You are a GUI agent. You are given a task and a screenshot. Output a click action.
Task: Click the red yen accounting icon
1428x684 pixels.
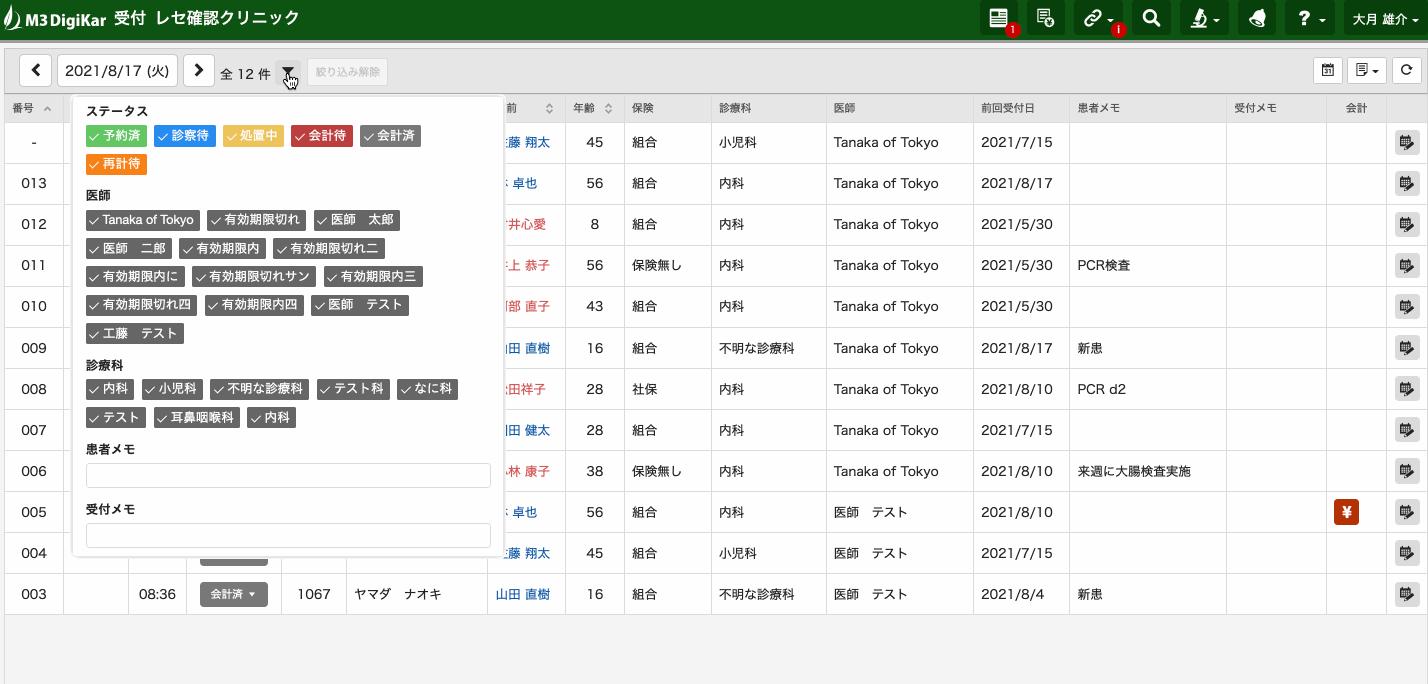point(1346,512)
